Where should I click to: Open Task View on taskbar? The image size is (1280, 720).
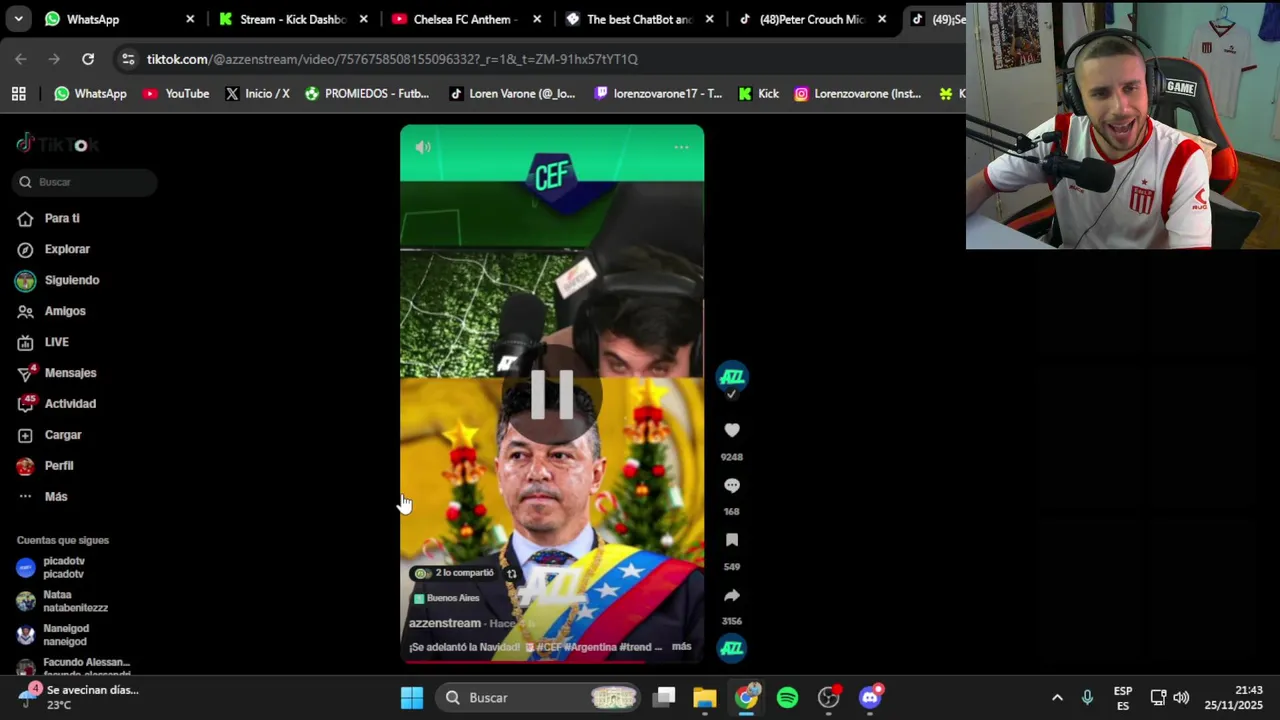click(x=664, y=698)
